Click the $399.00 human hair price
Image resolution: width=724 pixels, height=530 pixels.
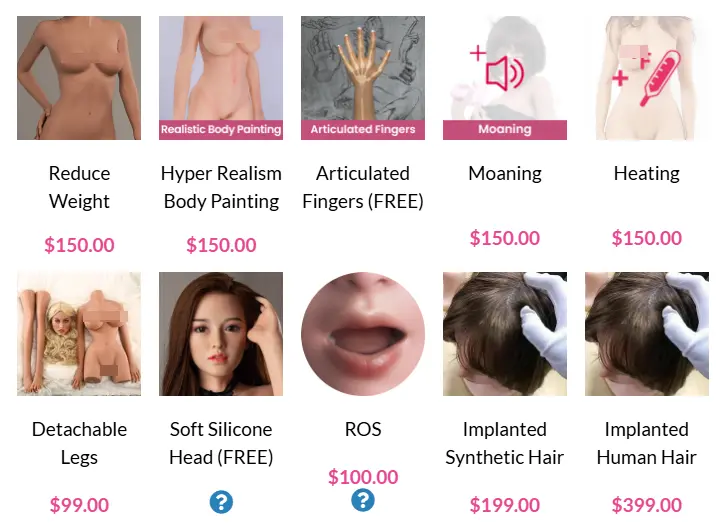point(646,505)
